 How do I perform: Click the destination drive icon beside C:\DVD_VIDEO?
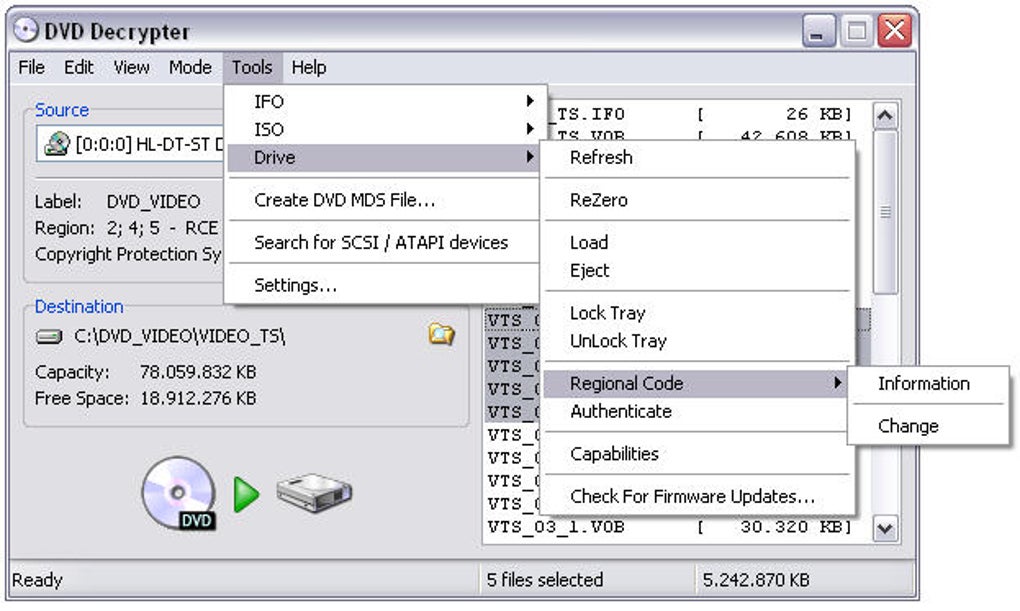click(x=49, y=336)
